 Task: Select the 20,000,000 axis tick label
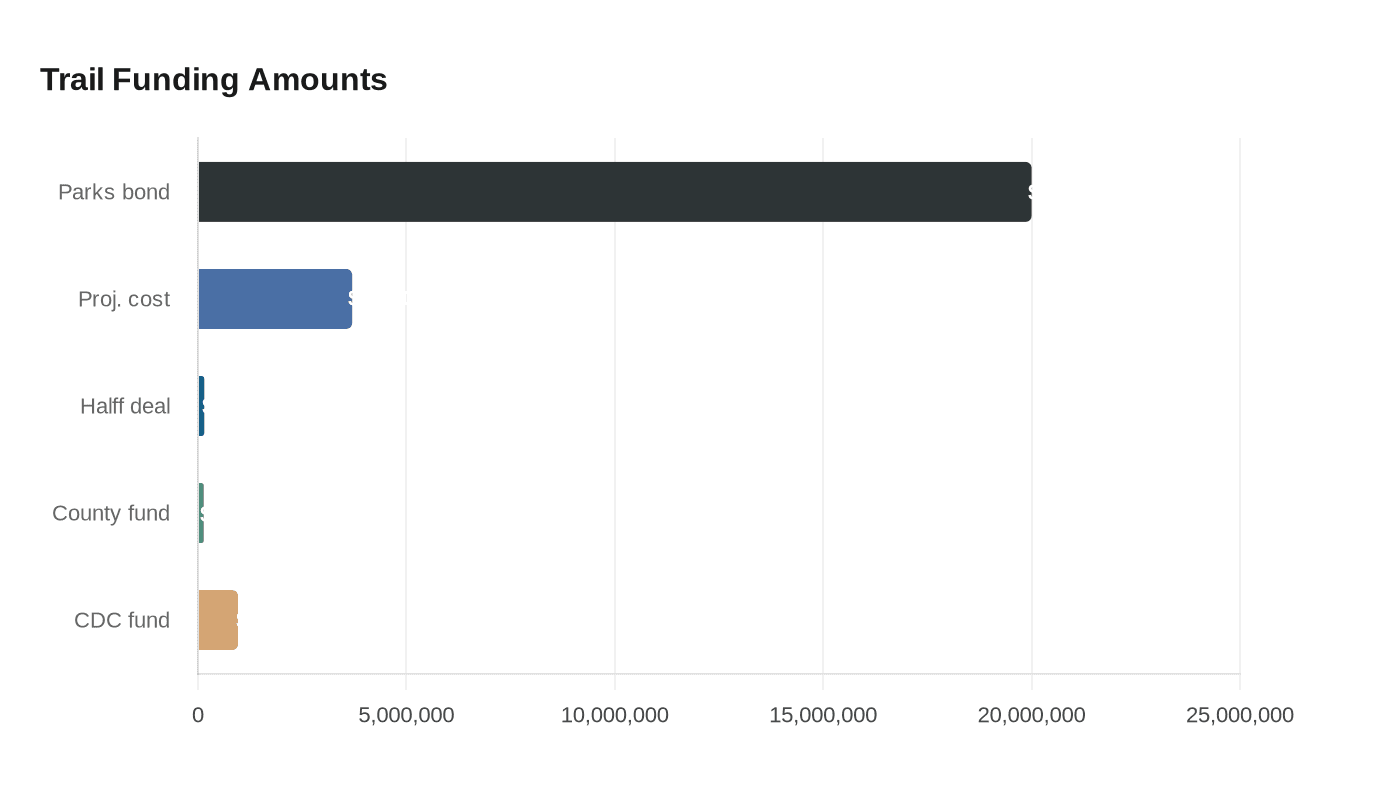pos(1032,715)
